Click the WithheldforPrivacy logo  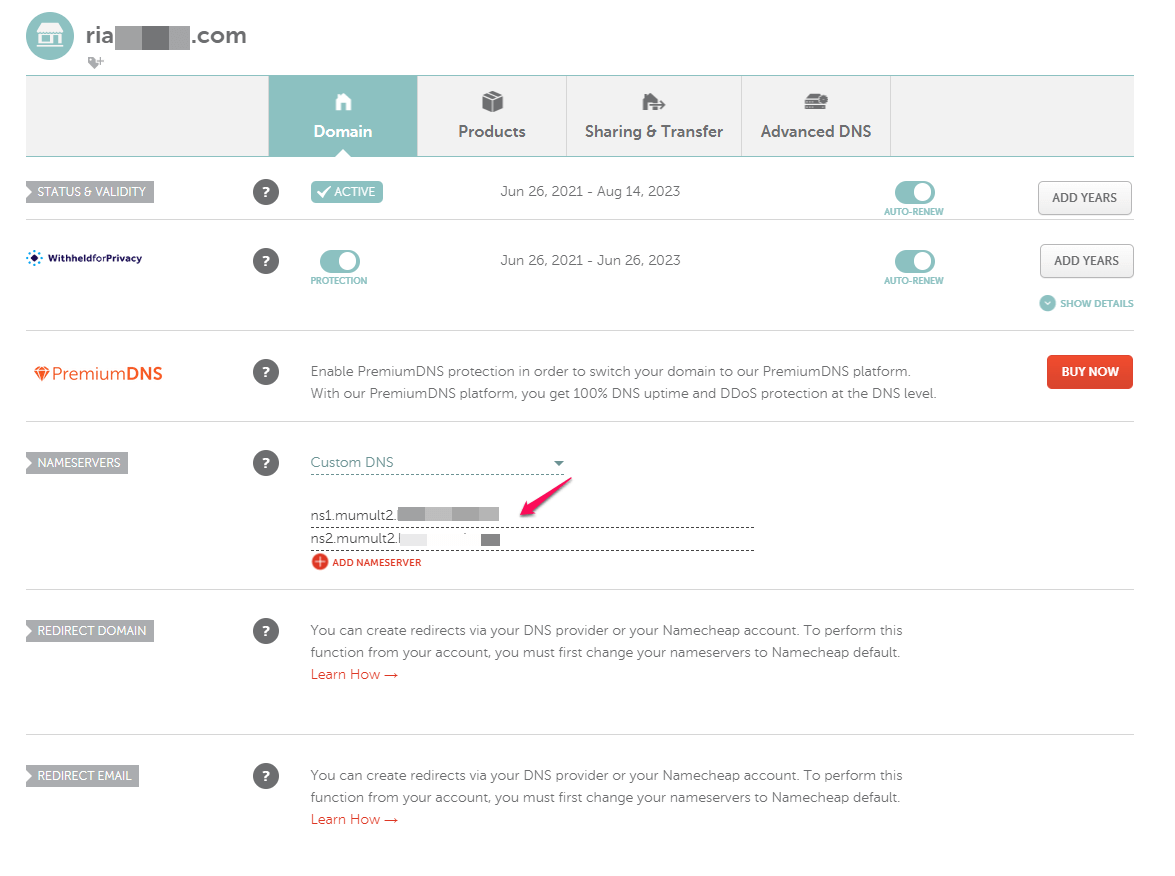coord(84,258)
